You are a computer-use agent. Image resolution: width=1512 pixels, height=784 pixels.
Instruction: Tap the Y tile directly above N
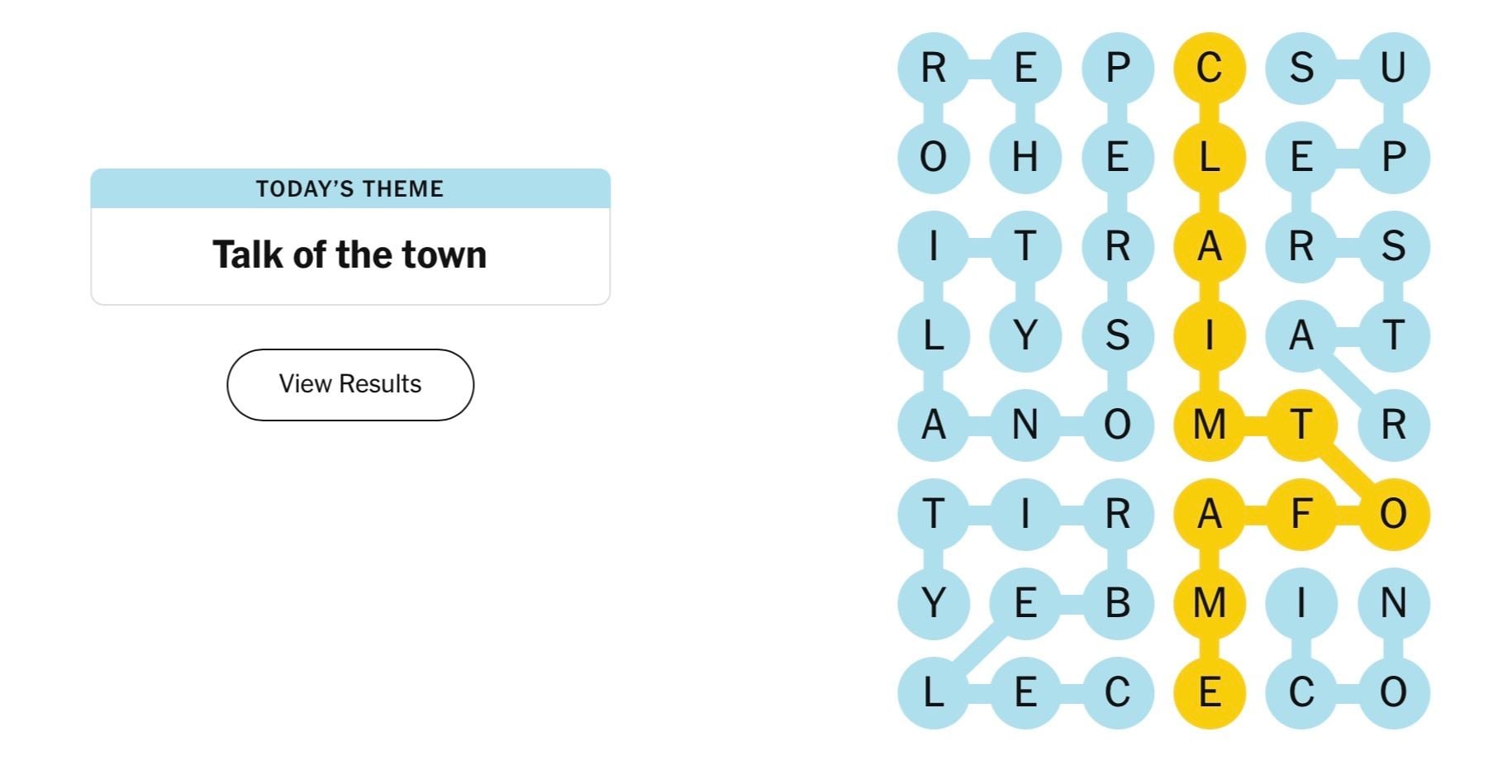[1025, 335]
